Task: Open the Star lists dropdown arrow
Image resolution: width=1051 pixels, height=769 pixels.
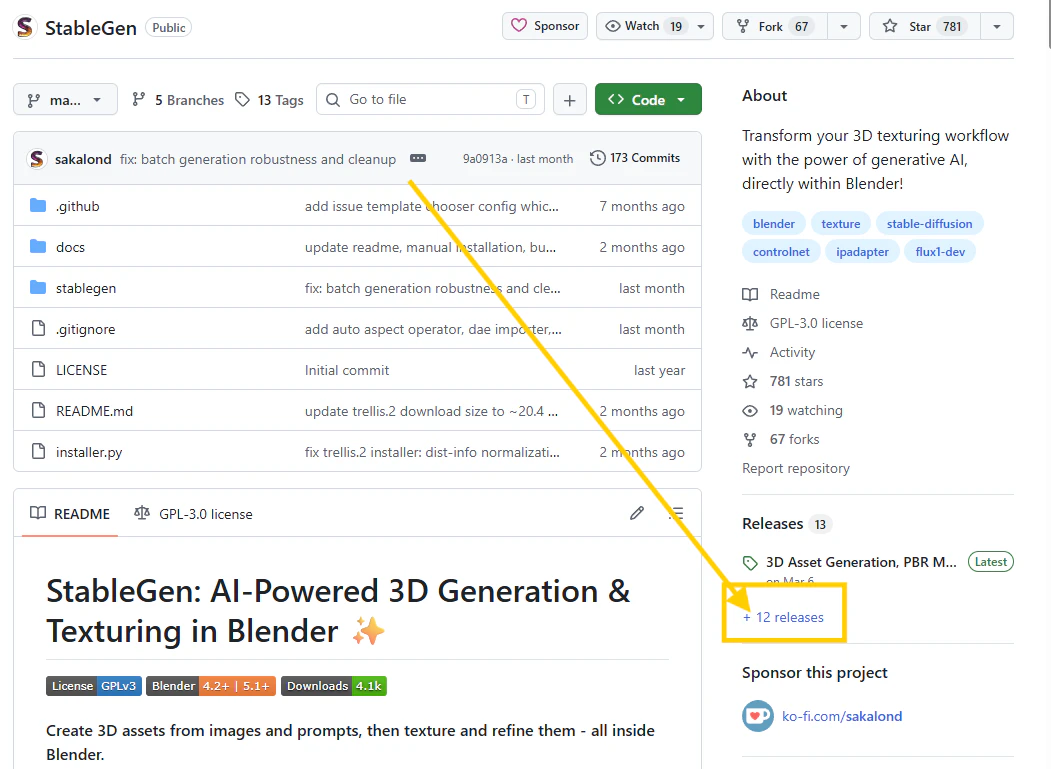Action: [x=997, y=26]
